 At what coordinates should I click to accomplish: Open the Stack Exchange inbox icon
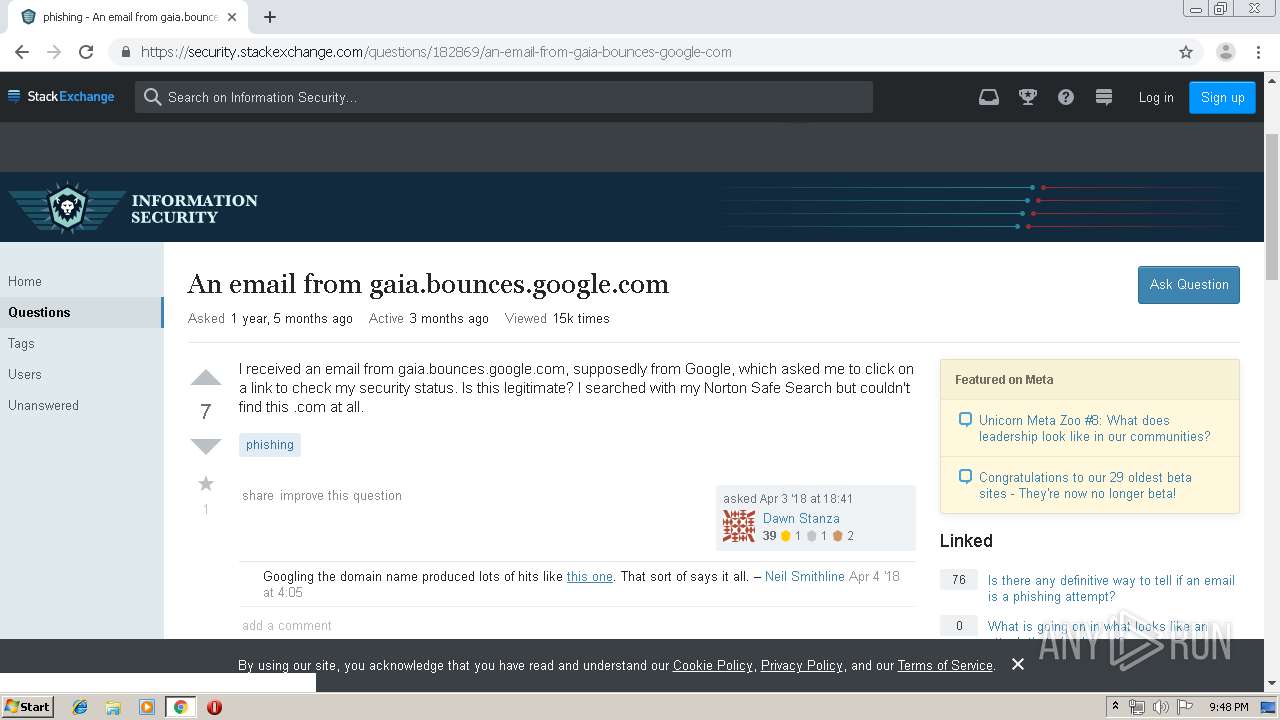989,97
